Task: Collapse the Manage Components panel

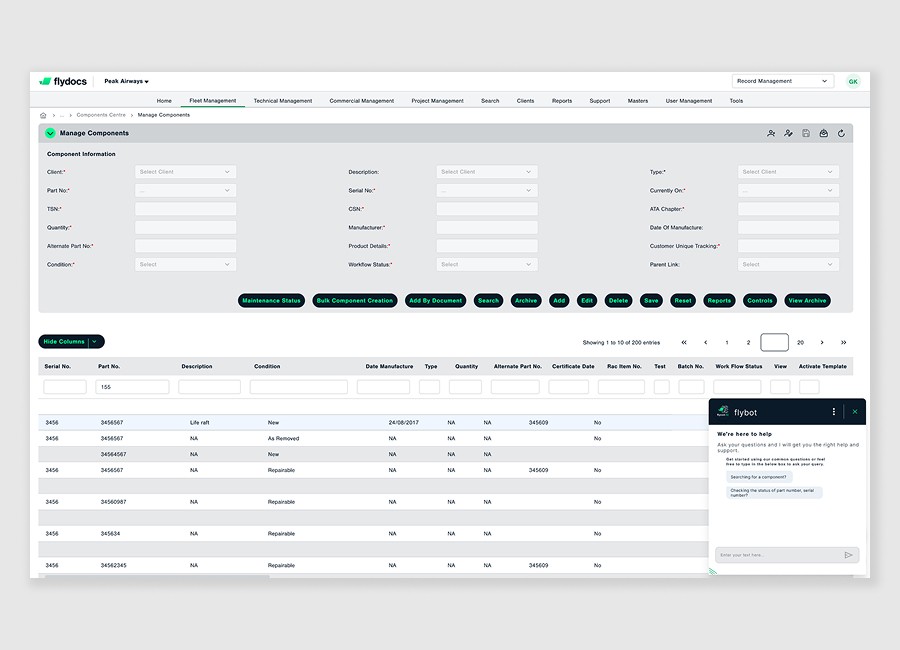Action: 50,133
